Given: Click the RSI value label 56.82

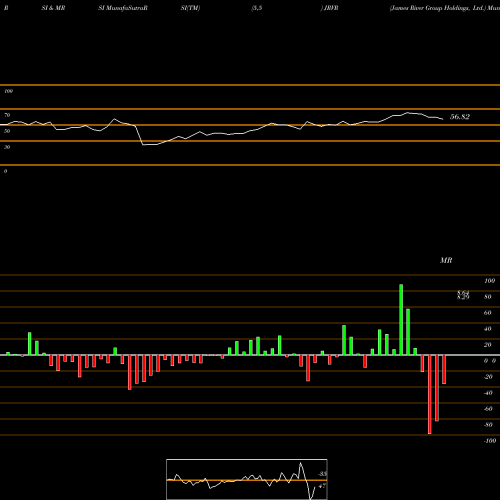Looking at the screenshot, I should point(460,117).
